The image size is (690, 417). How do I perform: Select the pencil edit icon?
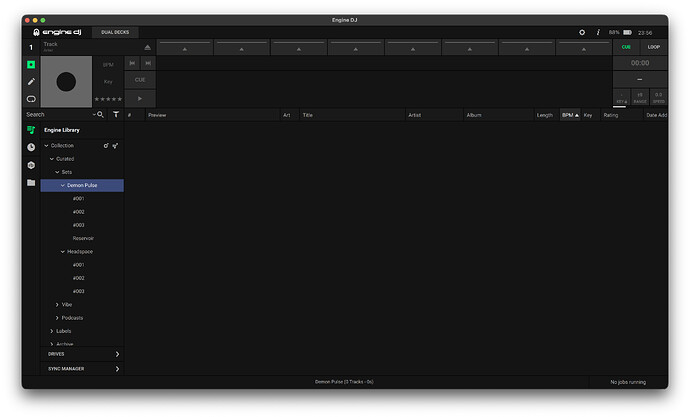click(31, 81)
